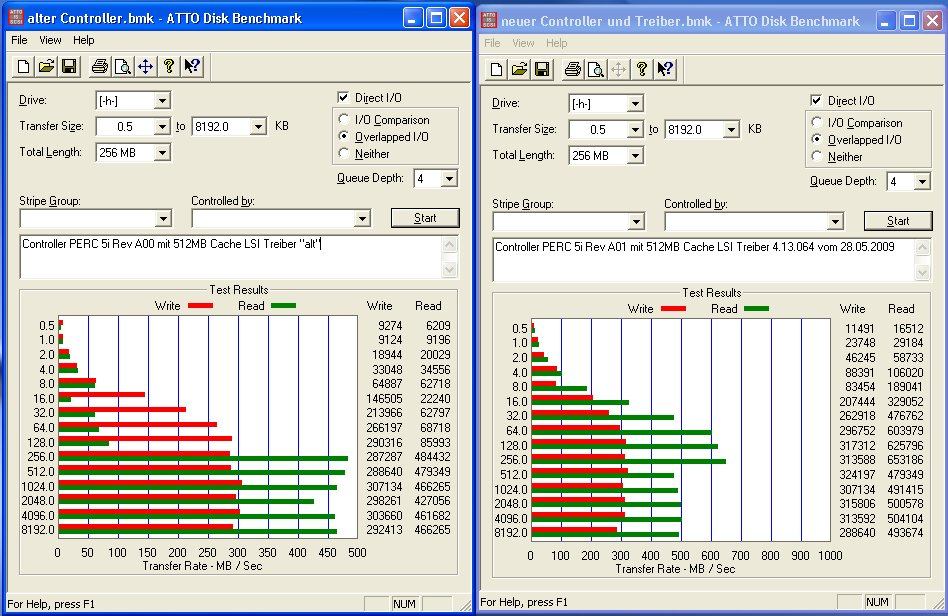Open Stripe Group dropdown in alter Controller window
The height and width of the screenshot is (616, 948).
pos(163,218)
